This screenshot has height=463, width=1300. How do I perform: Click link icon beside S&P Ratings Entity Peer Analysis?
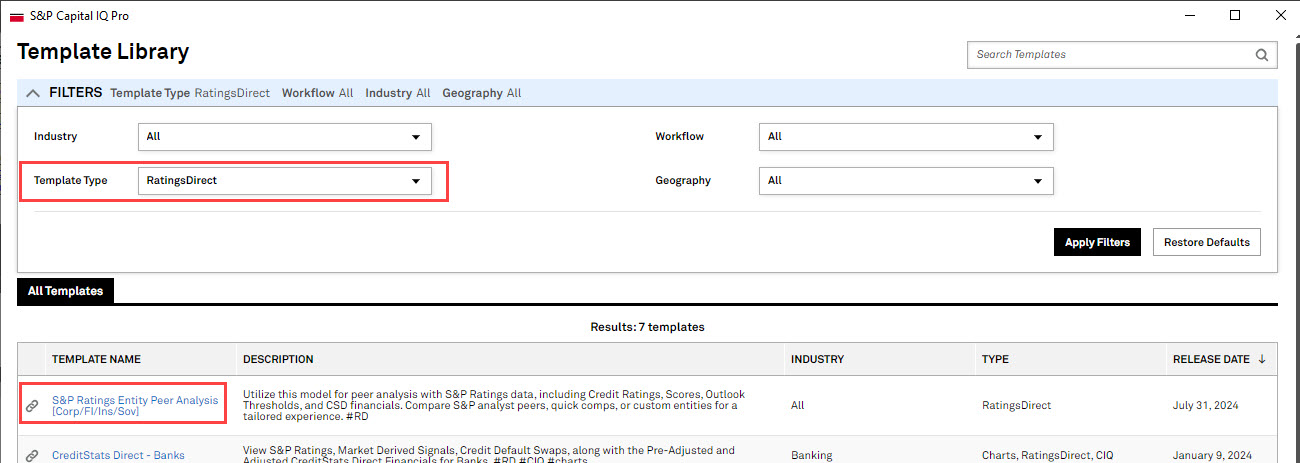(32, 406)
